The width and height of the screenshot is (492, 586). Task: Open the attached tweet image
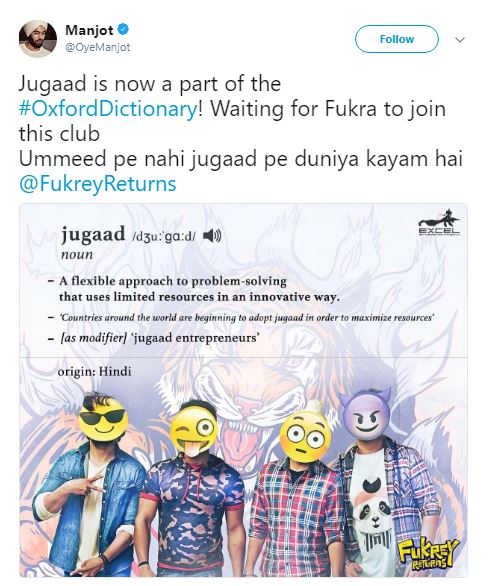[x=243, y=390]
